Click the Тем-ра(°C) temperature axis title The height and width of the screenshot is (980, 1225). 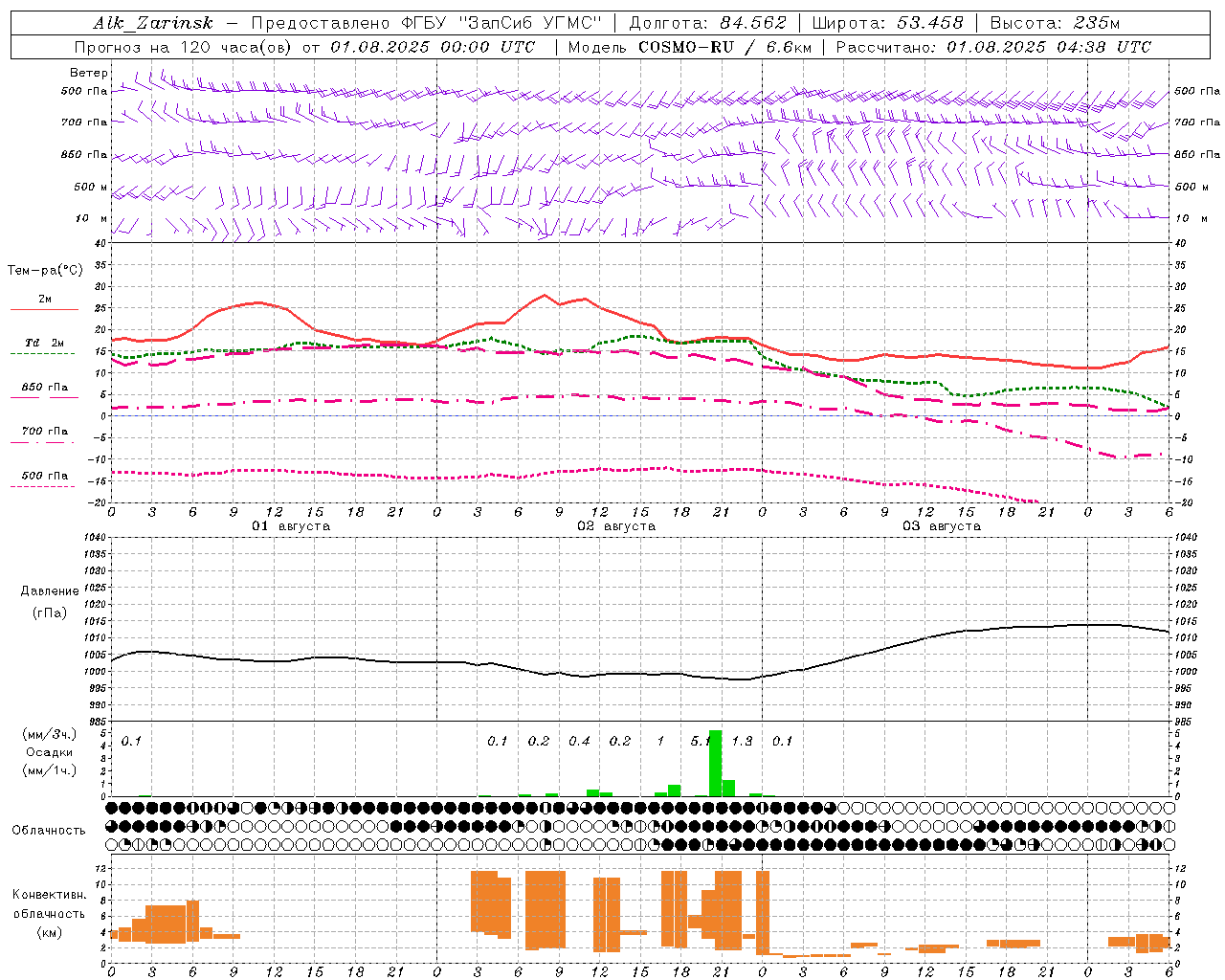tap(45, 271)
